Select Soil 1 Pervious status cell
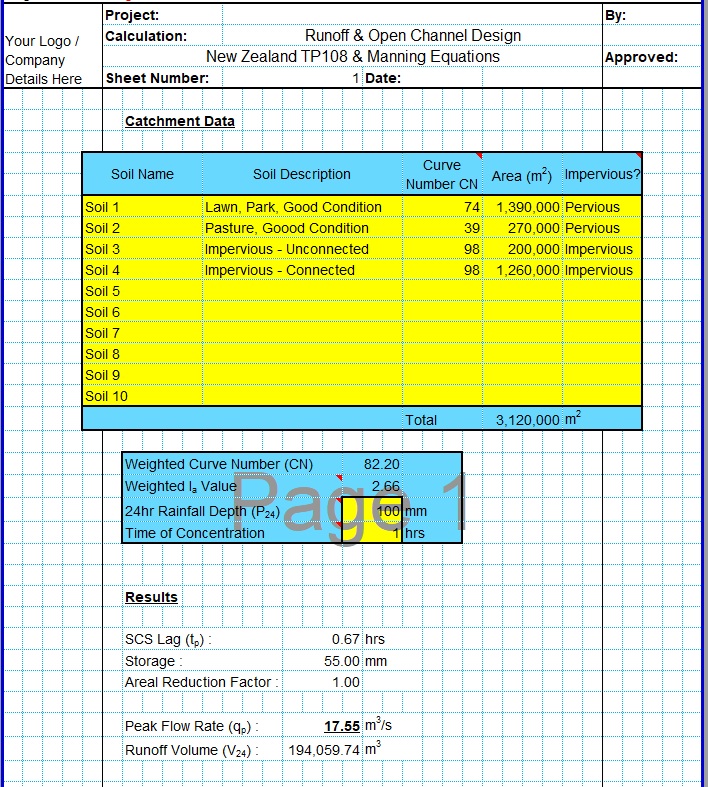 point(600,207)
